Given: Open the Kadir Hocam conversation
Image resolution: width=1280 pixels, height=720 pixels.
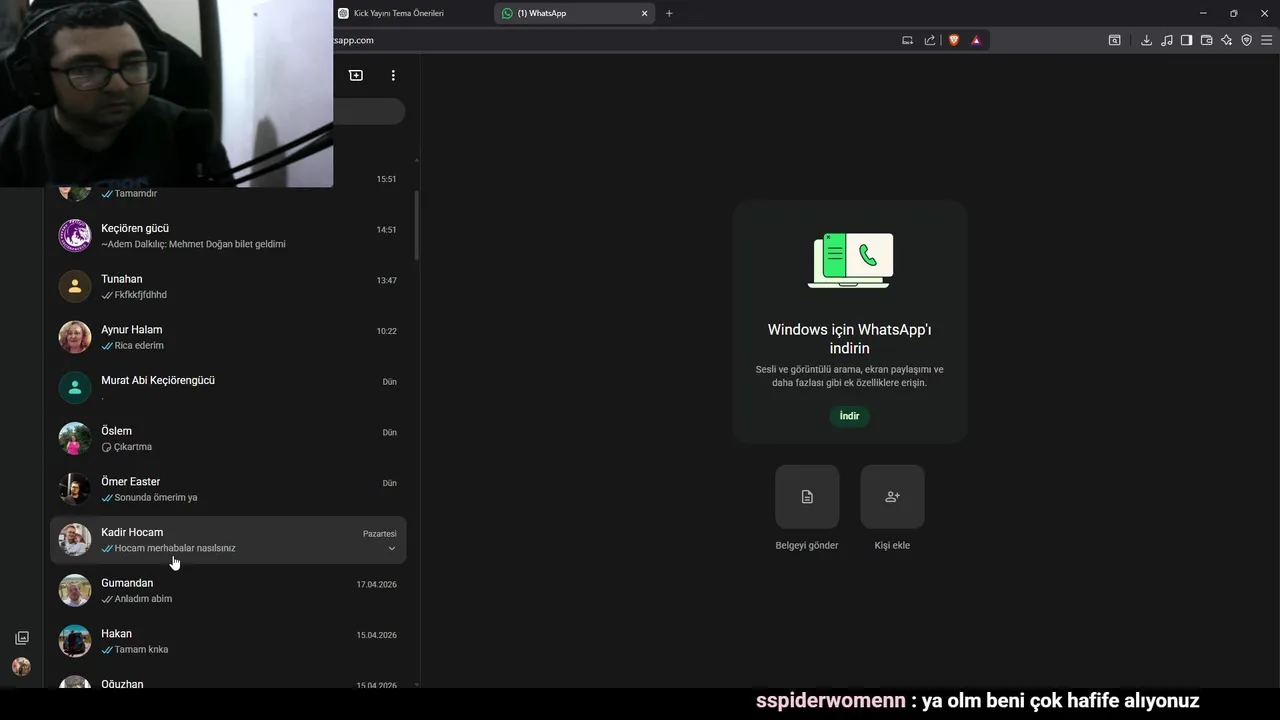Looking at the screenshot, I should (x=228, y=540).
